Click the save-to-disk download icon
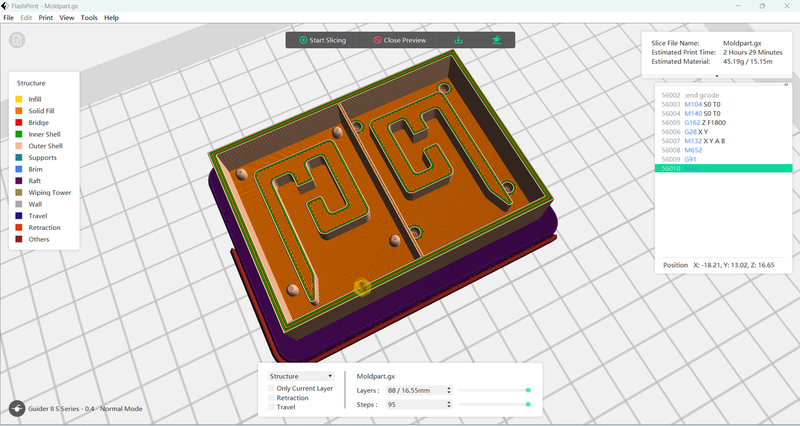 pyautogui.click(x=458, y=40)
